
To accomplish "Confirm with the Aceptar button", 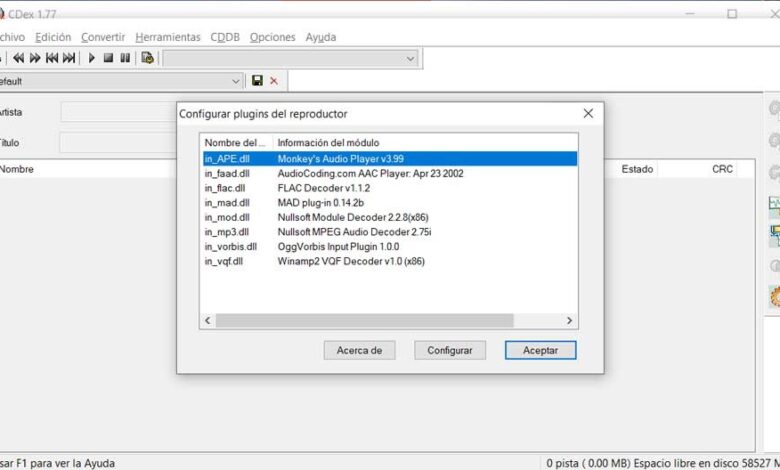I will pyautogui.click(x=540, y=350).
